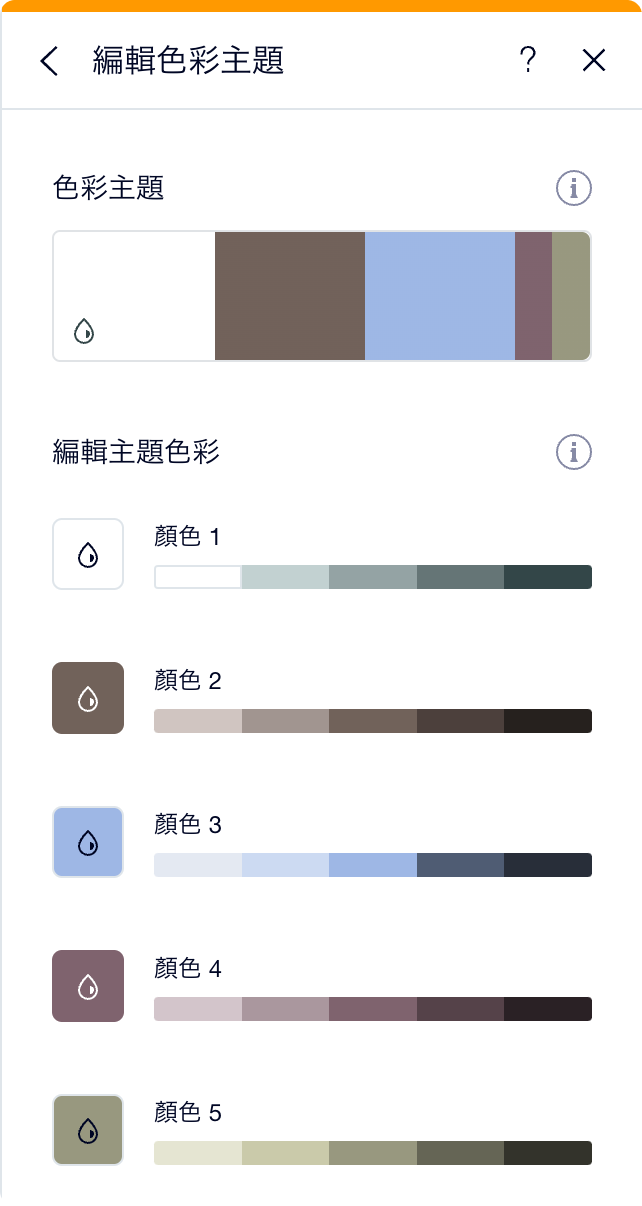Pick the lightest shade of 顏色 2
642x1206 pixels.
(198, 721)
